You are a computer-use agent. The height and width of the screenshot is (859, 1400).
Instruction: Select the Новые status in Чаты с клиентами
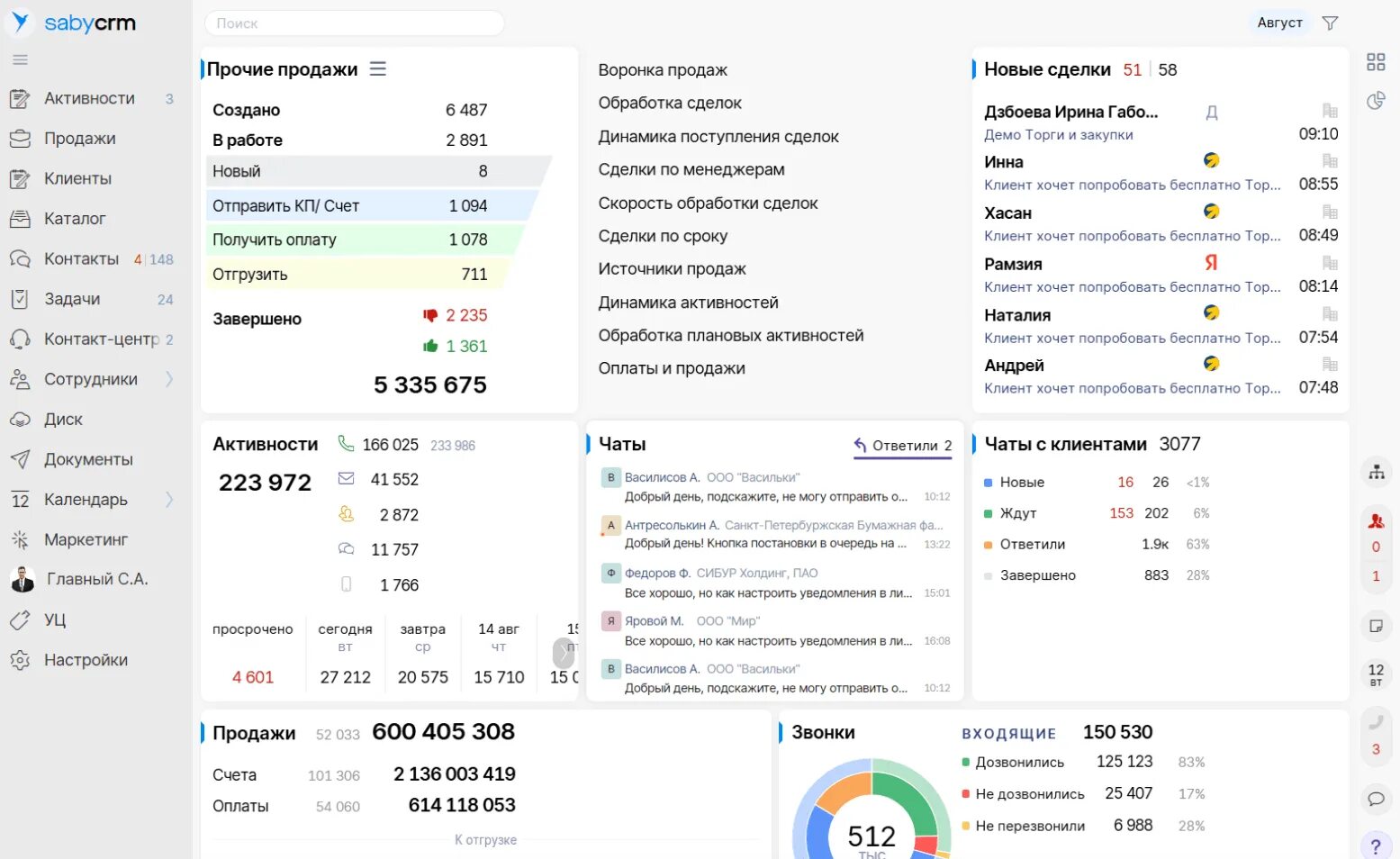coord(1021,482)
